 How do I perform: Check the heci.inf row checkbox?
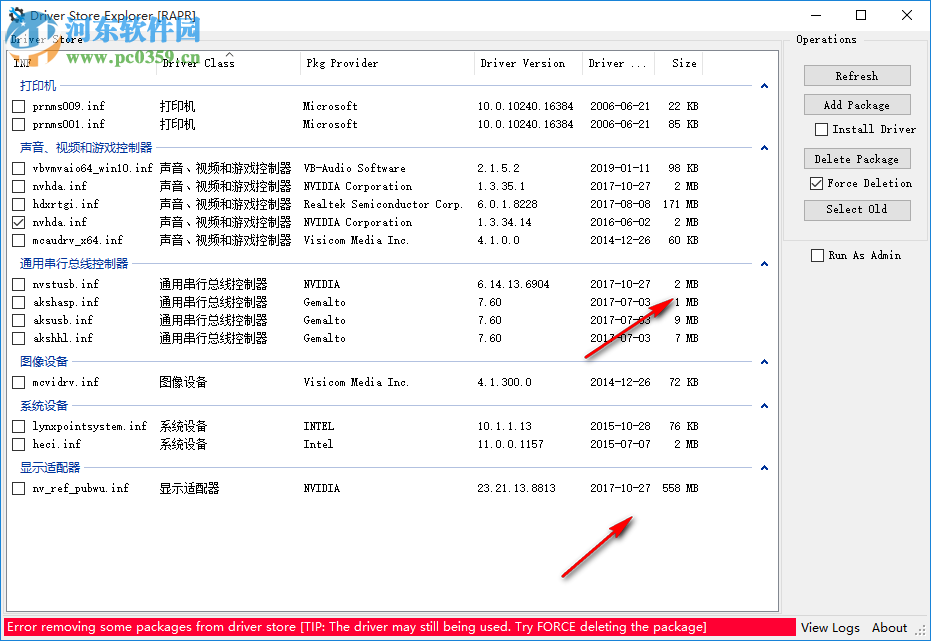pyautogui.click(x=18, y=444)
